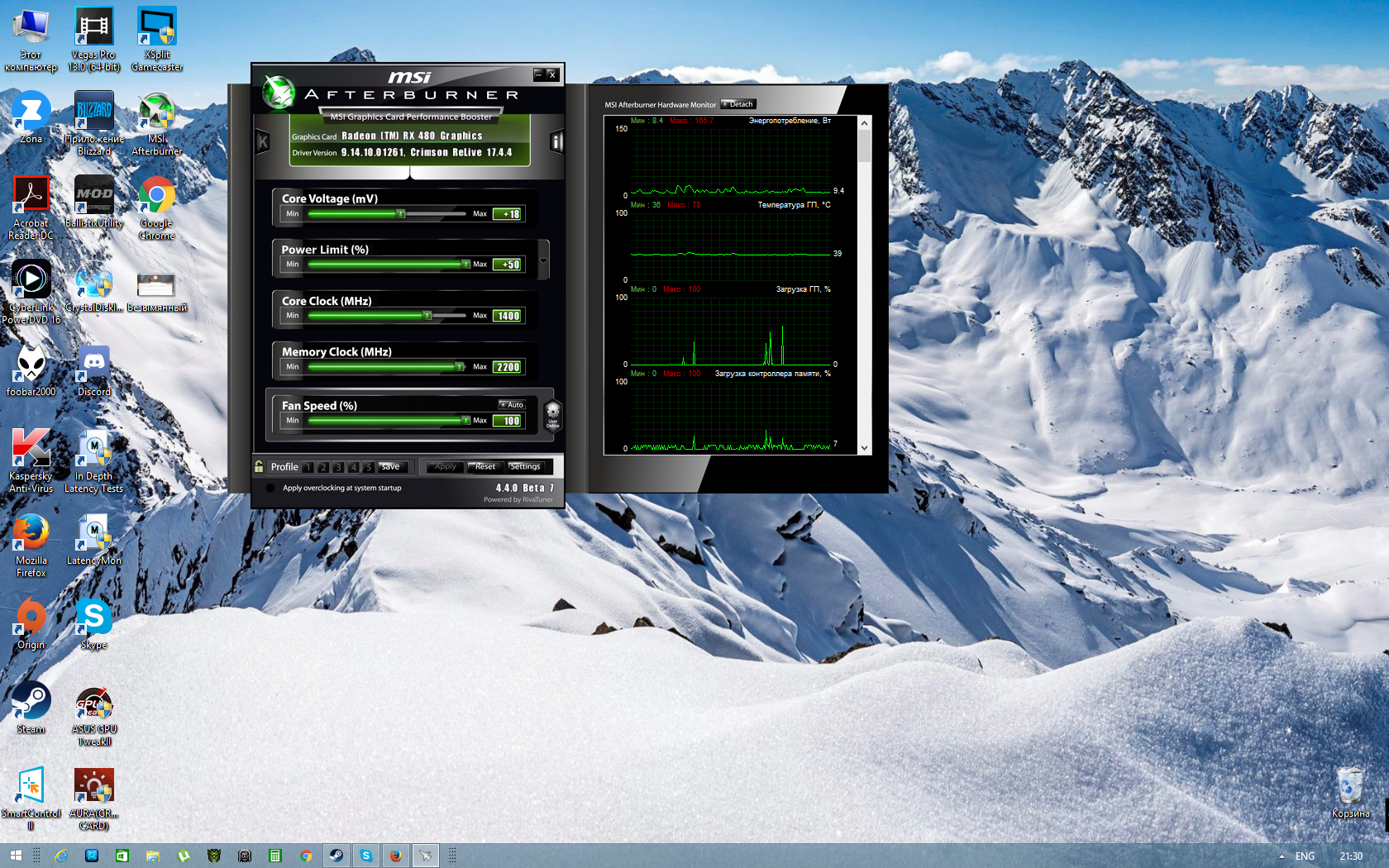Switch to Steam in the taskbar
The width and height of the screenshot is (1389, 868).
336,856
